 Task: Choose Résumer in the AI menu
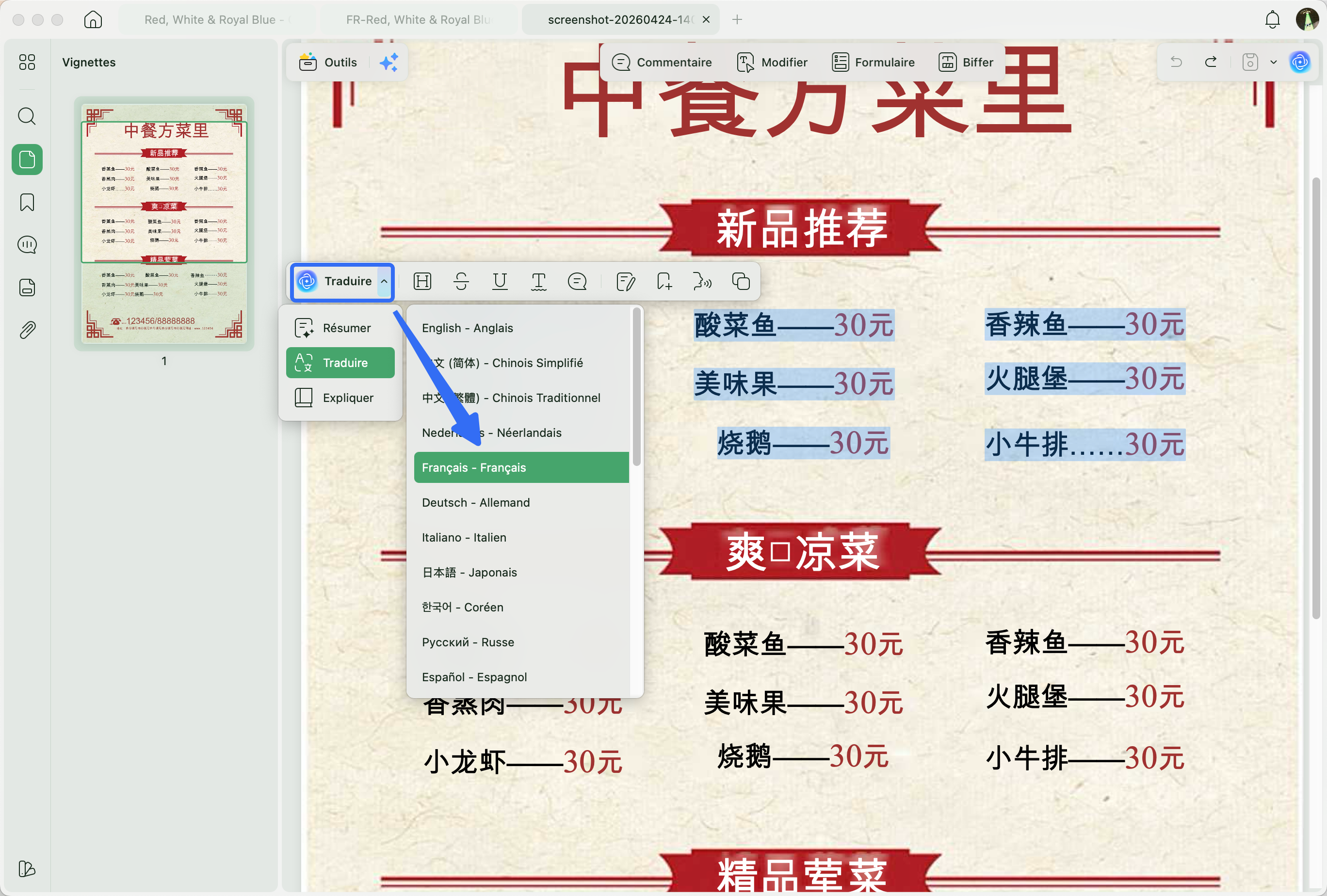pyautogui.click(x=341, y=328)
